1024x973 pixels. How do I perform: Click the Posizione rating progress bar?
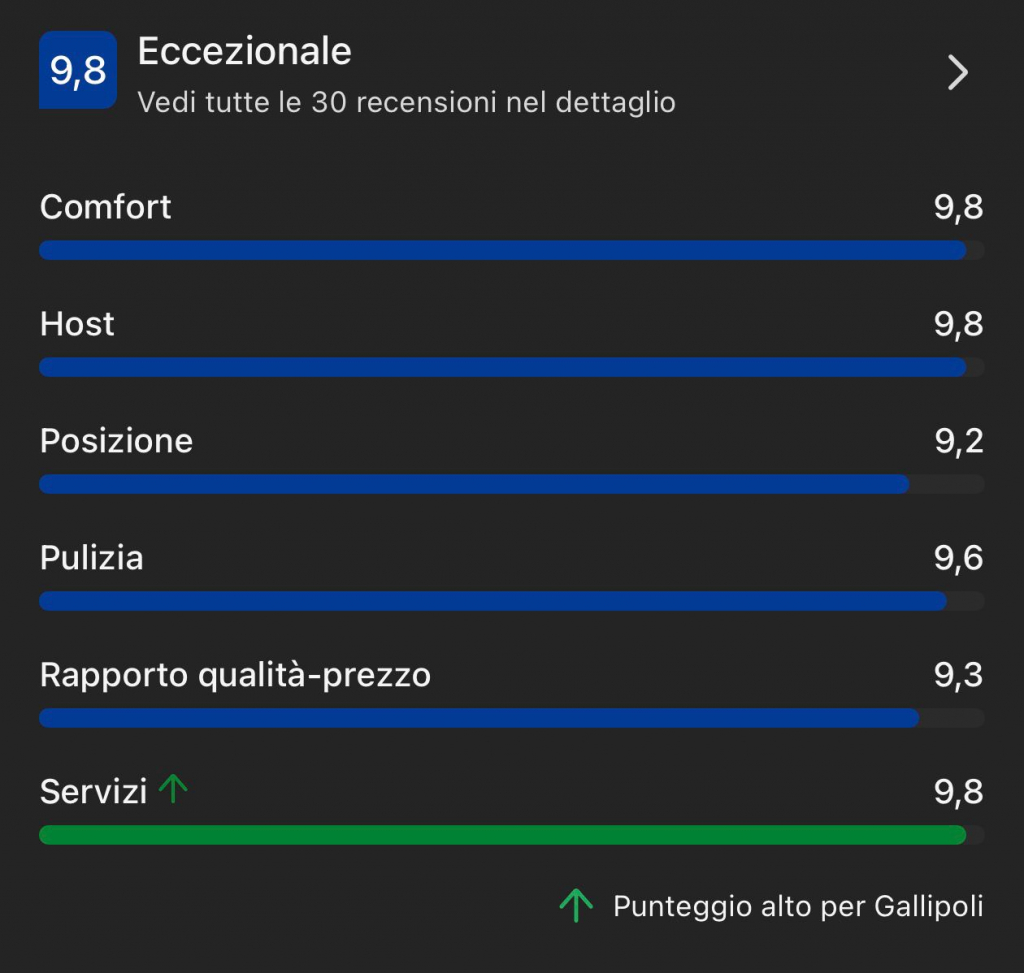(510, 484)
